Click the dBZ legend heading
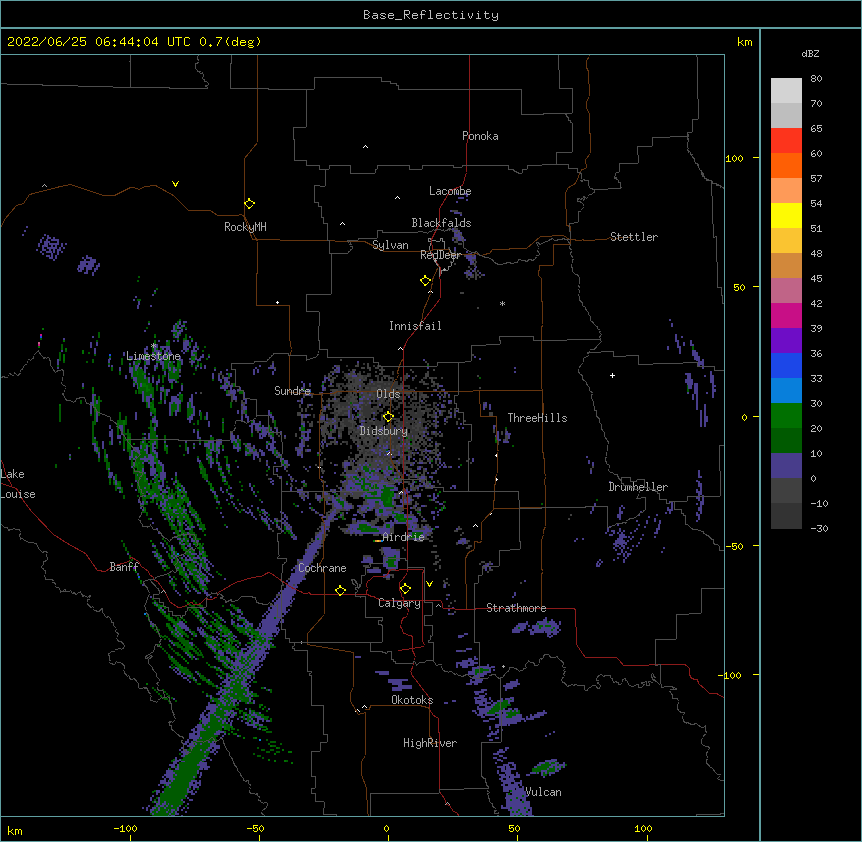862x842 pixels. click(810, 53)
